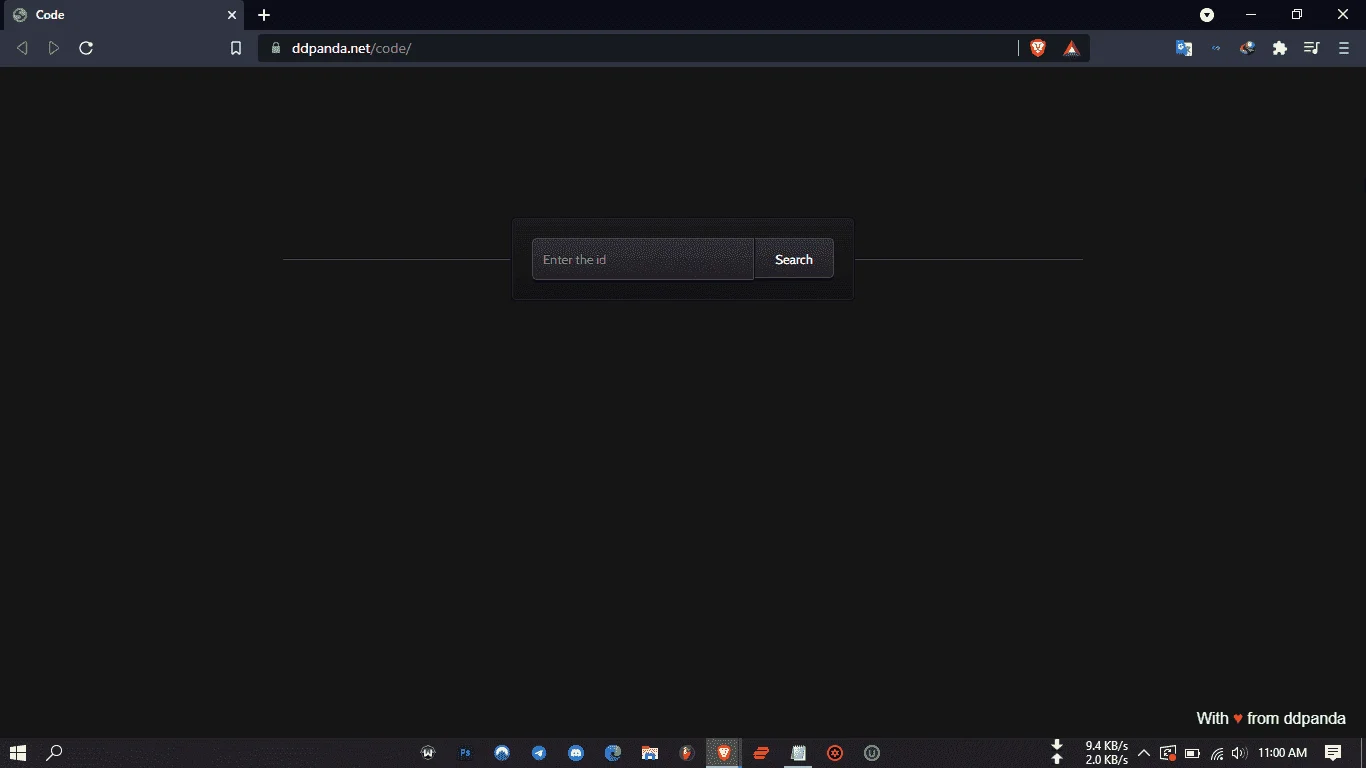Open the Extensions puzzle menu

point(1279,48)
